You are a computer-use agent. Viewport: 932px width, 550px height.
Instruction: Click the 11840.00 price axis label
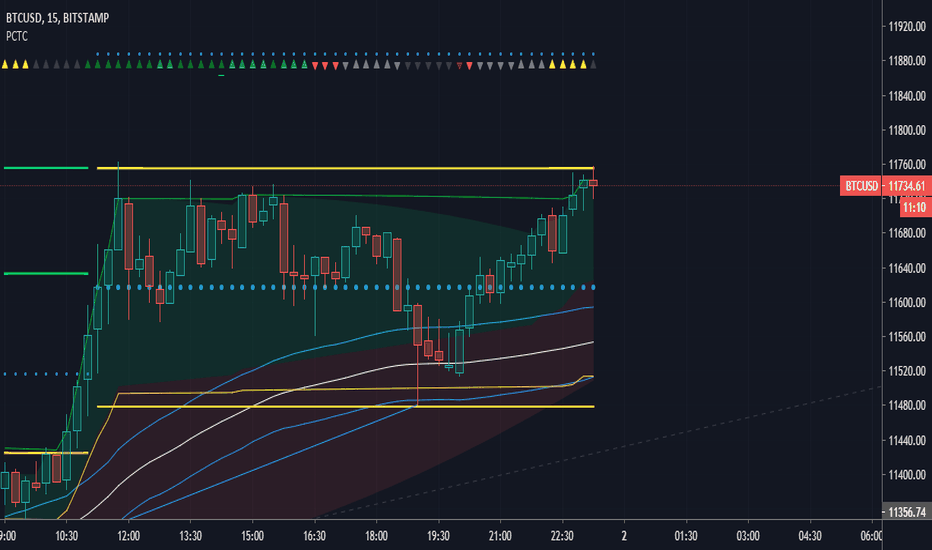(906, 96)
